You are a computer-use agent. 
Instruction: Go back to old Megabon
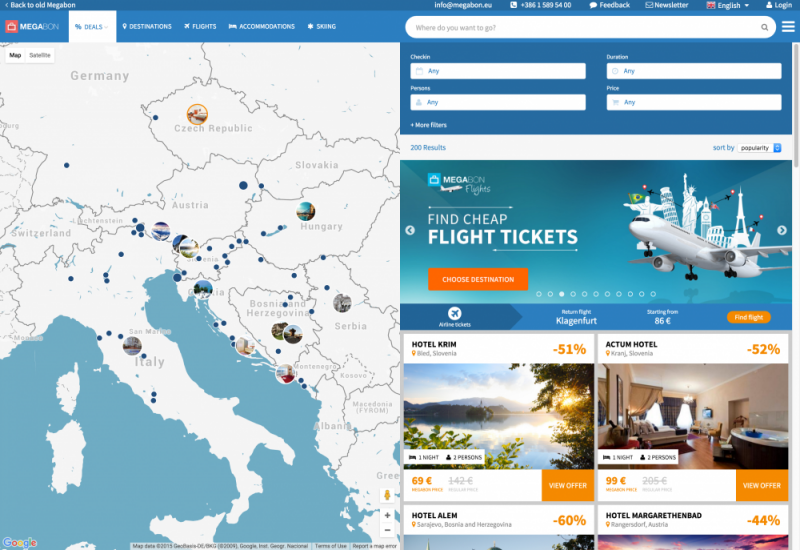40,5
